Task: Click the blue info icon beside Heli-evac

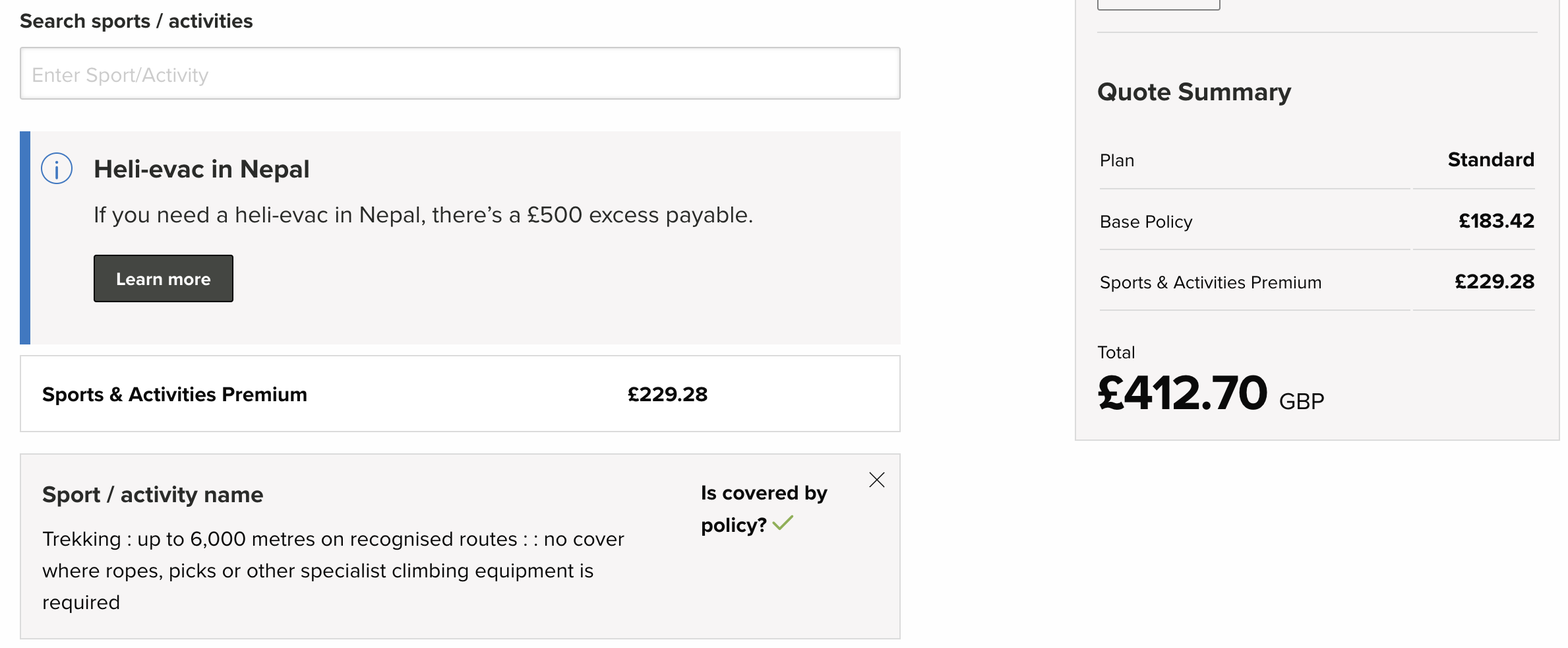Action: (57, 169)
